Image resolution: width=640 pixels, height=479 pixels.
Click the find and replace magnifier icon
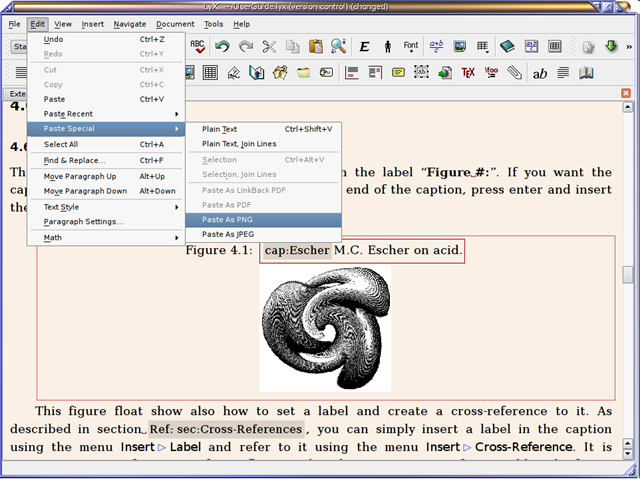point(338,46)
